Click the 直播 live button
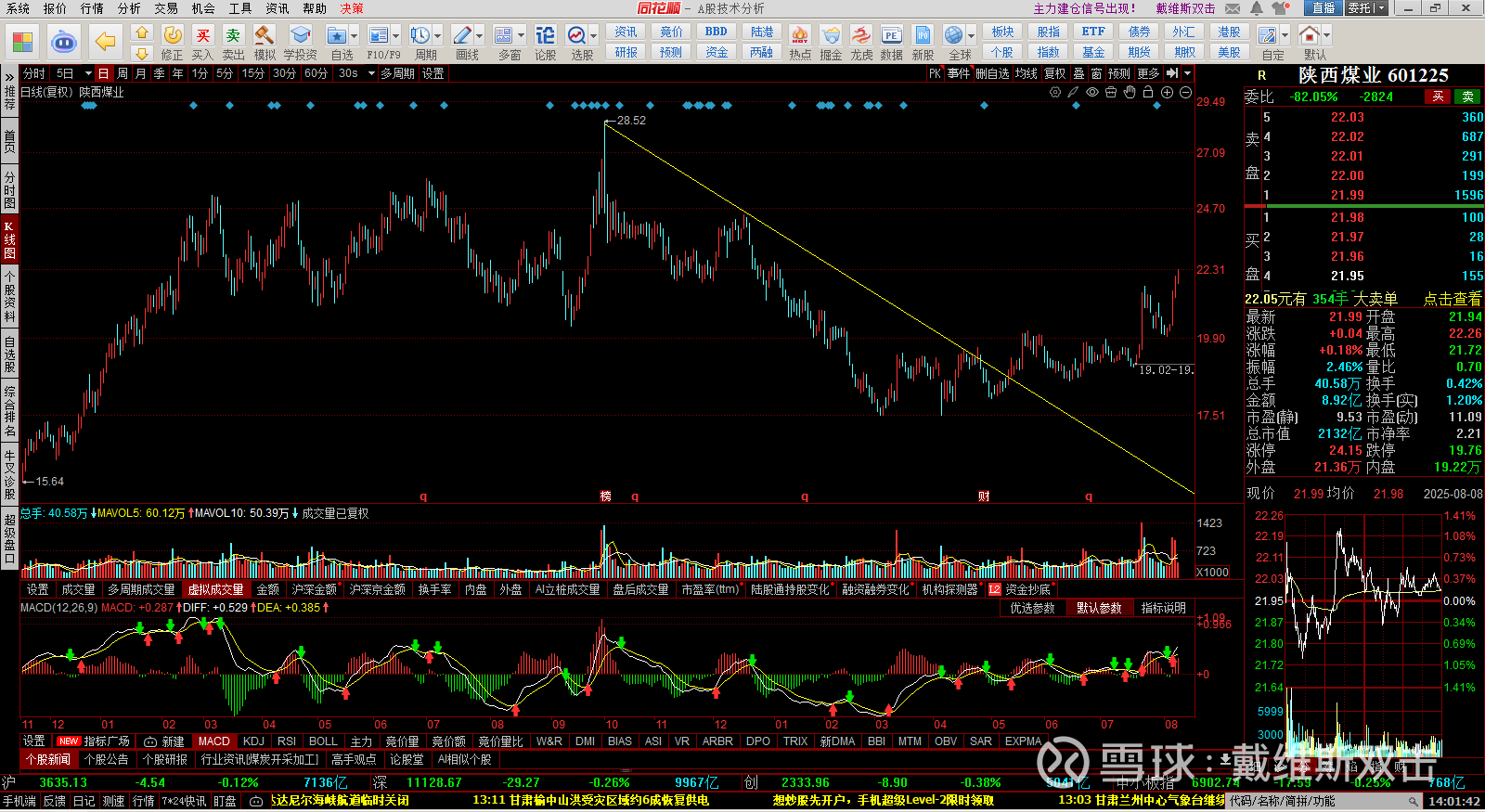1485x812 pixels. (x=1324, y=8)
